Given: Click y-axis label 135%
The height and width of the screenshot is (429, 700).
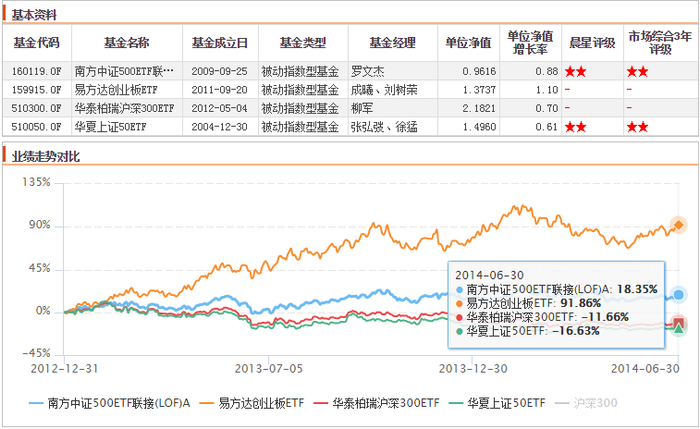Looking at the screenshot, I should coord(37,182).
